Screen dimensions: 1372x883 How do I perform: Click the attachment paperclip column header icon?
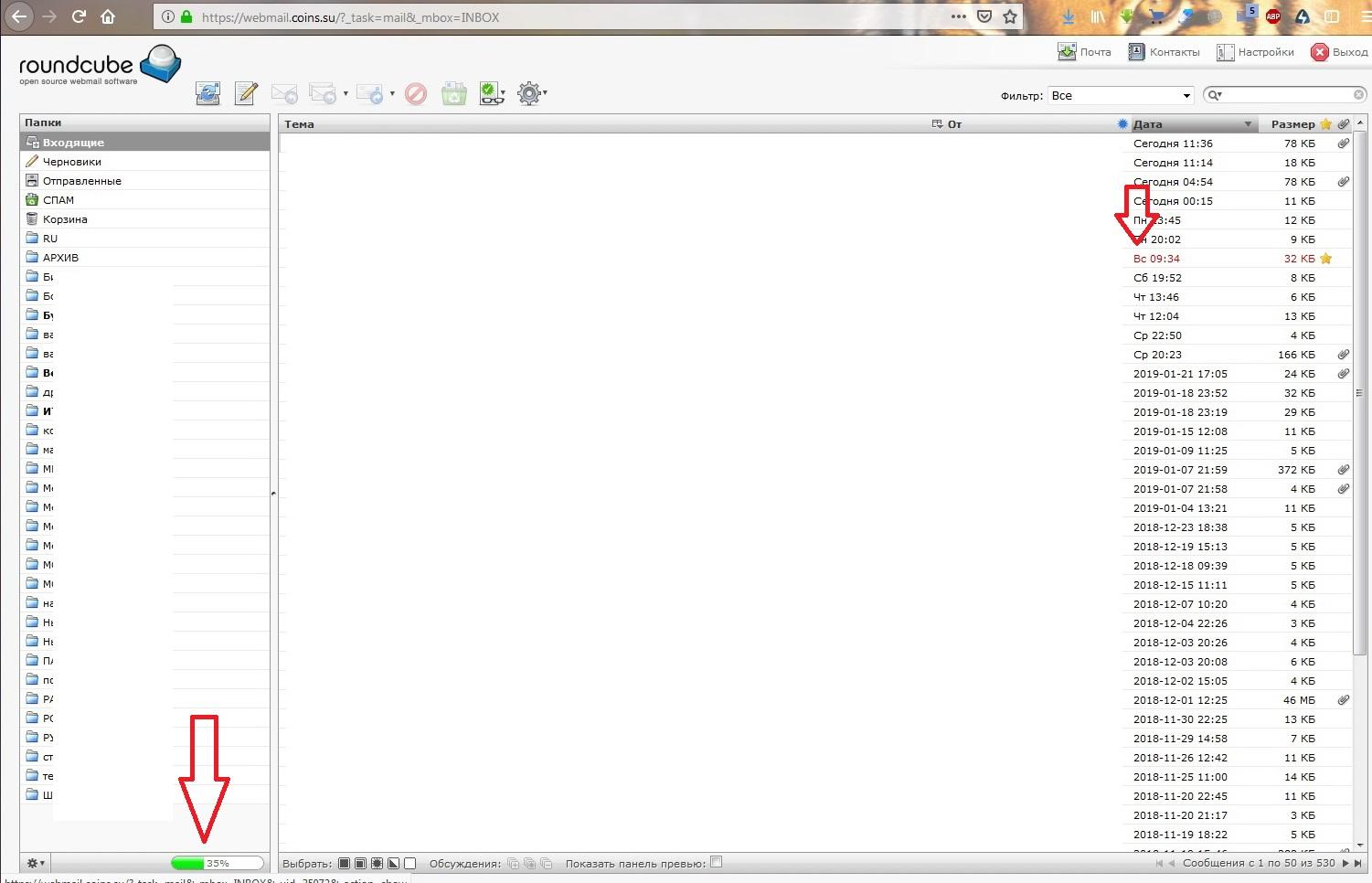point(1344,124)
